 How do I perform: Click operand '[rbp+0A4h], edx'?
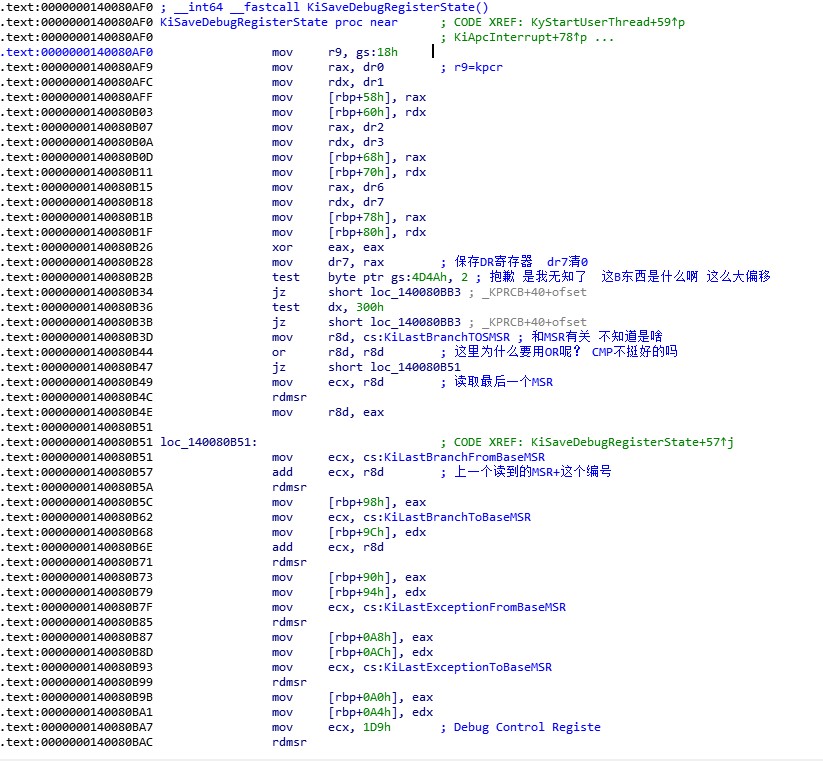[x=381, y=712]
